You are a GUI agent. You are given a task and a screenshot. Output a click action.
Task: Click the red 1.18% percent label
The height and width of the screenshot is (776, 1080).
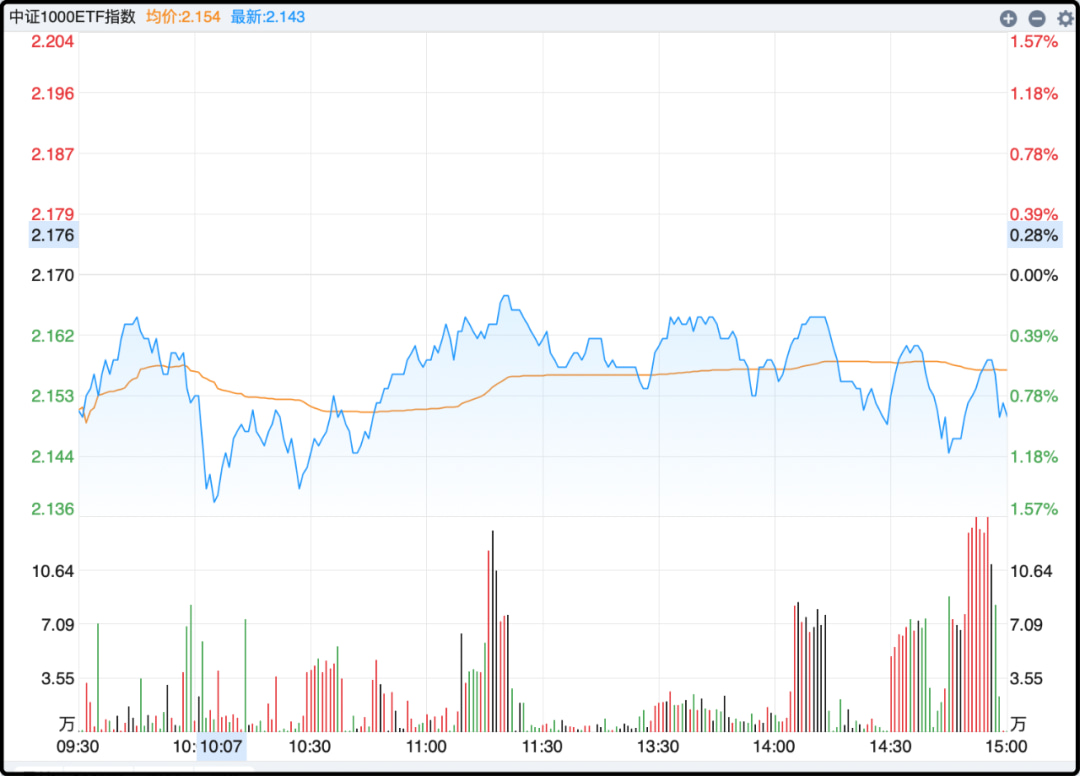[x=1033, y=94]
